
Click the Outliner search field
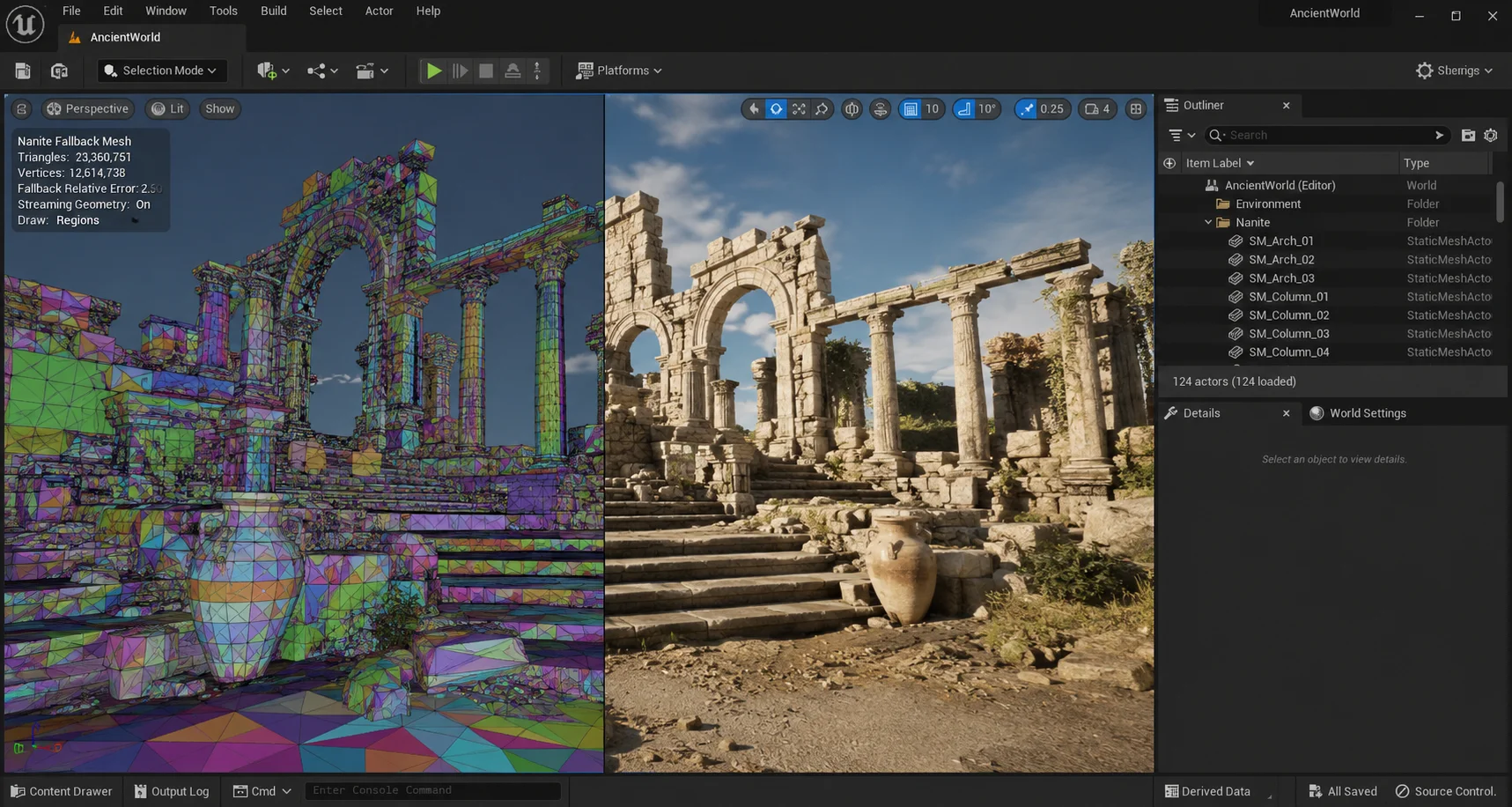click(x=1326, y=135)
